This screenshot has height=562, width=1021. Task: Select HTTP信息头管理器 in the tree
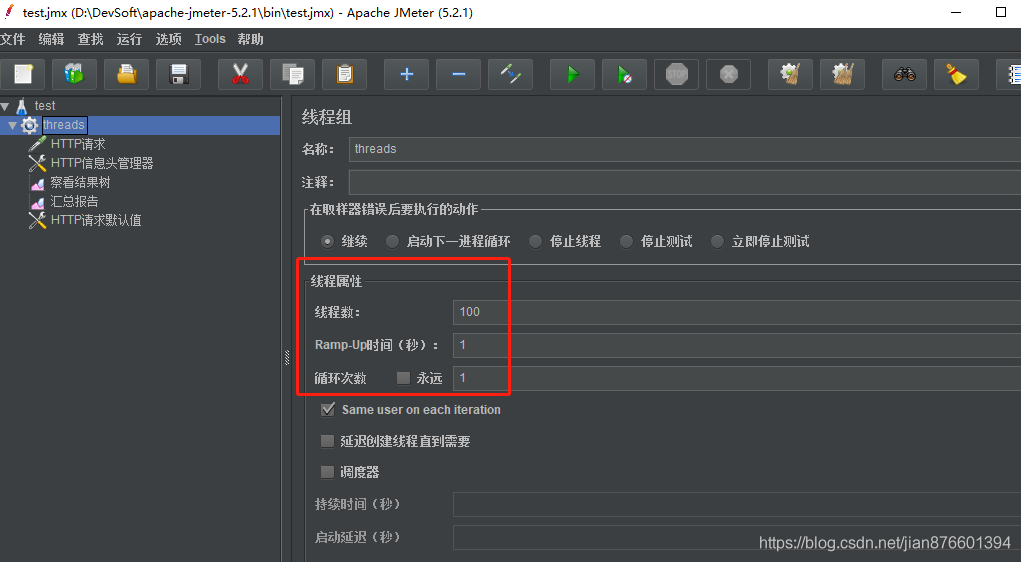click(102, 163)
